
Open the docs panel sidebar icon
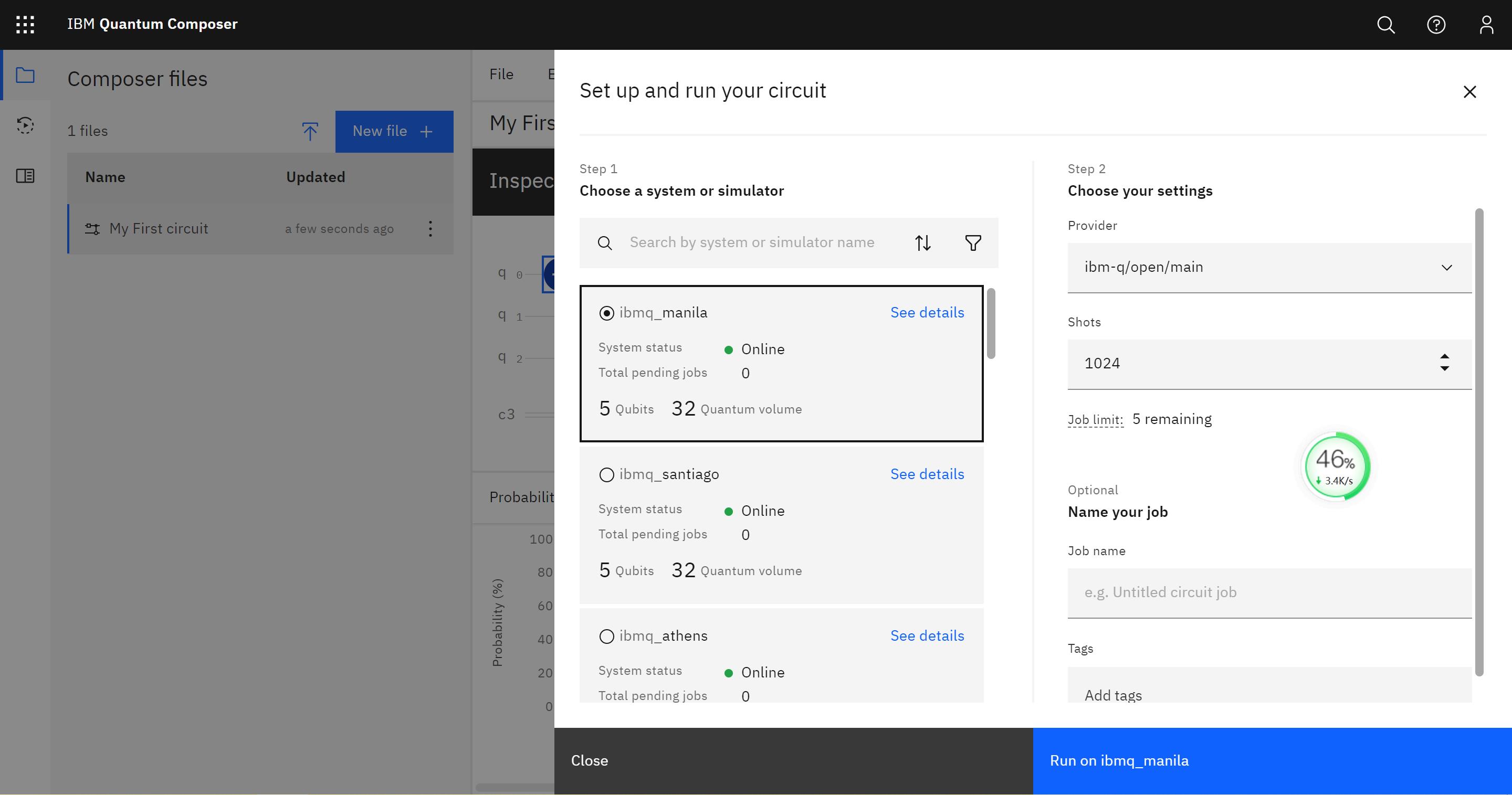coord(25,176)
